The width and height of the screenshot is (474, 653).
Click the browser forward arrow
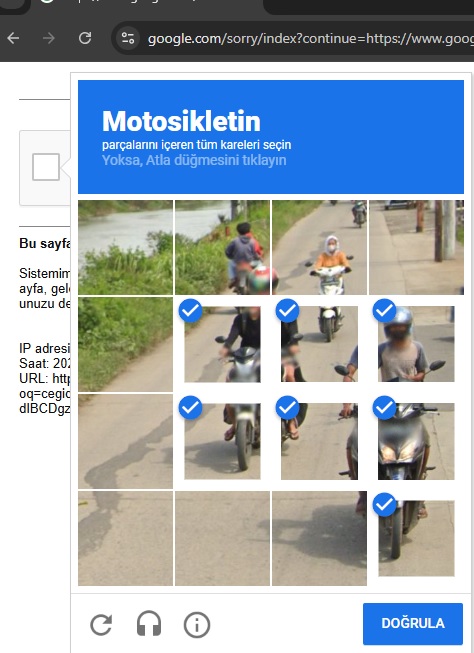tap(49, 38)
